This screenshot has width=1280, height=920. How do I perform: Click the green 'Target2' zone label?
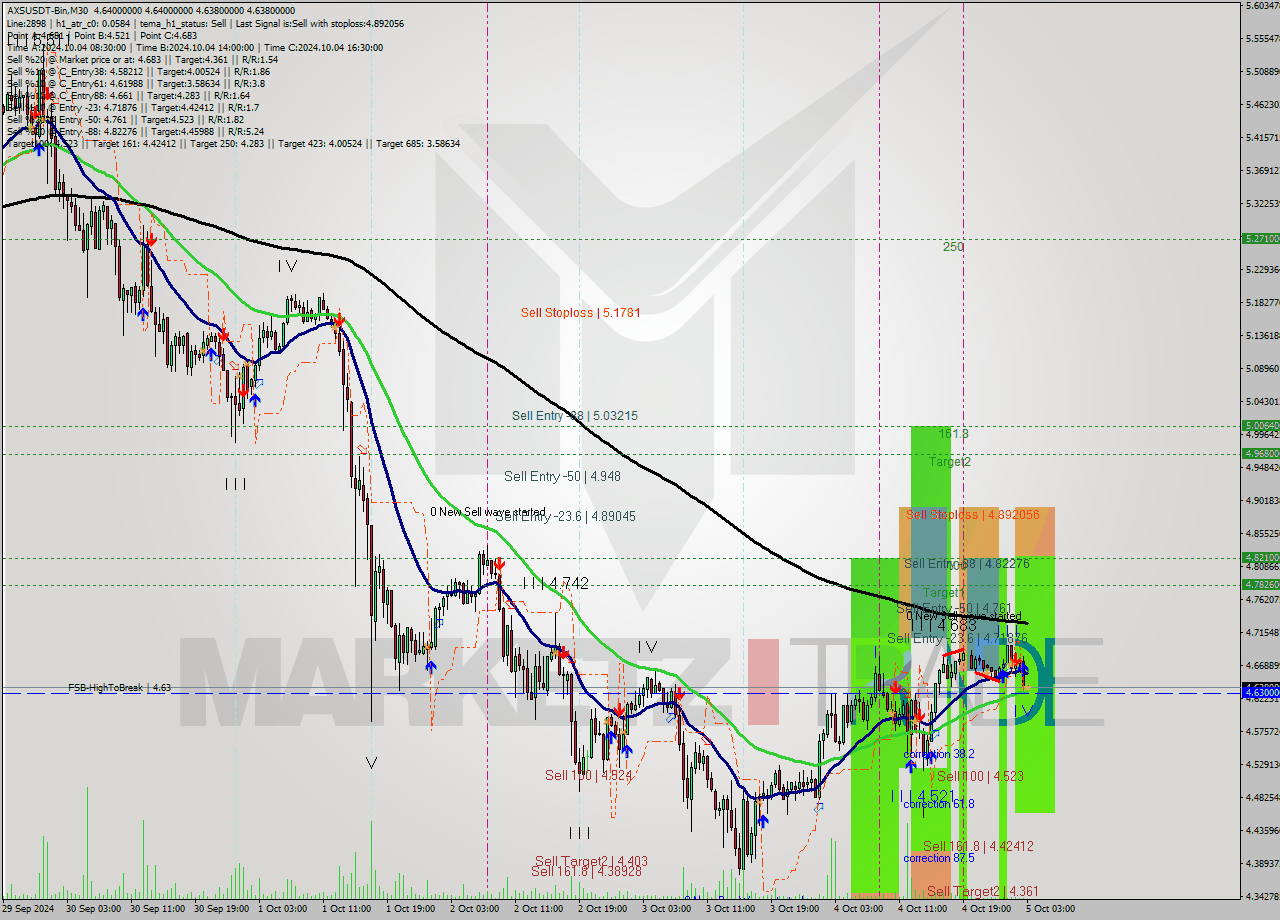[950, 462]
